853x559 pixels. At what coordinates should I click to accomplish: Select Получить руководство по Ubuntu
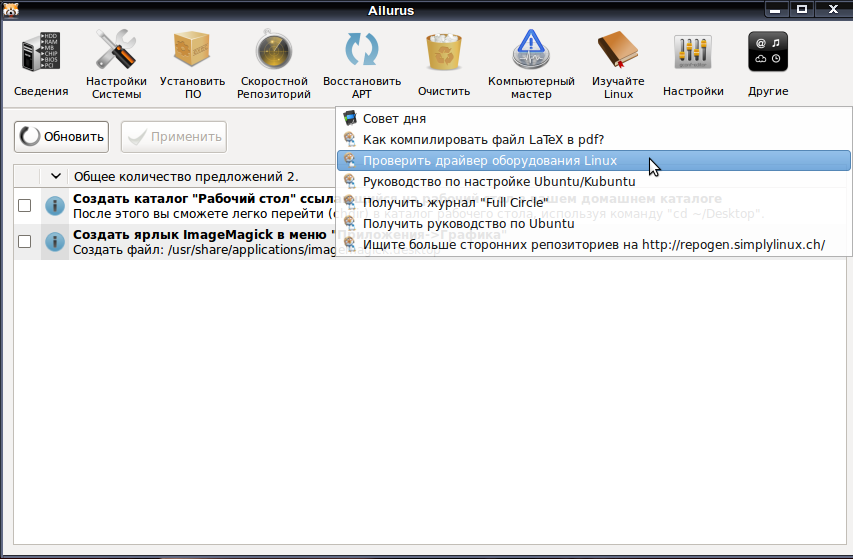594,223
